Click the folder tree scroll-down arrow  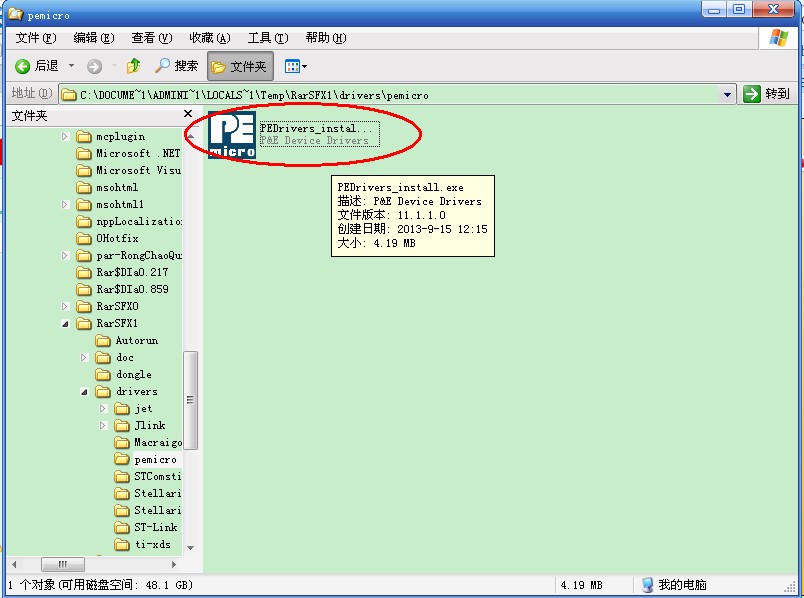(190, 548)
